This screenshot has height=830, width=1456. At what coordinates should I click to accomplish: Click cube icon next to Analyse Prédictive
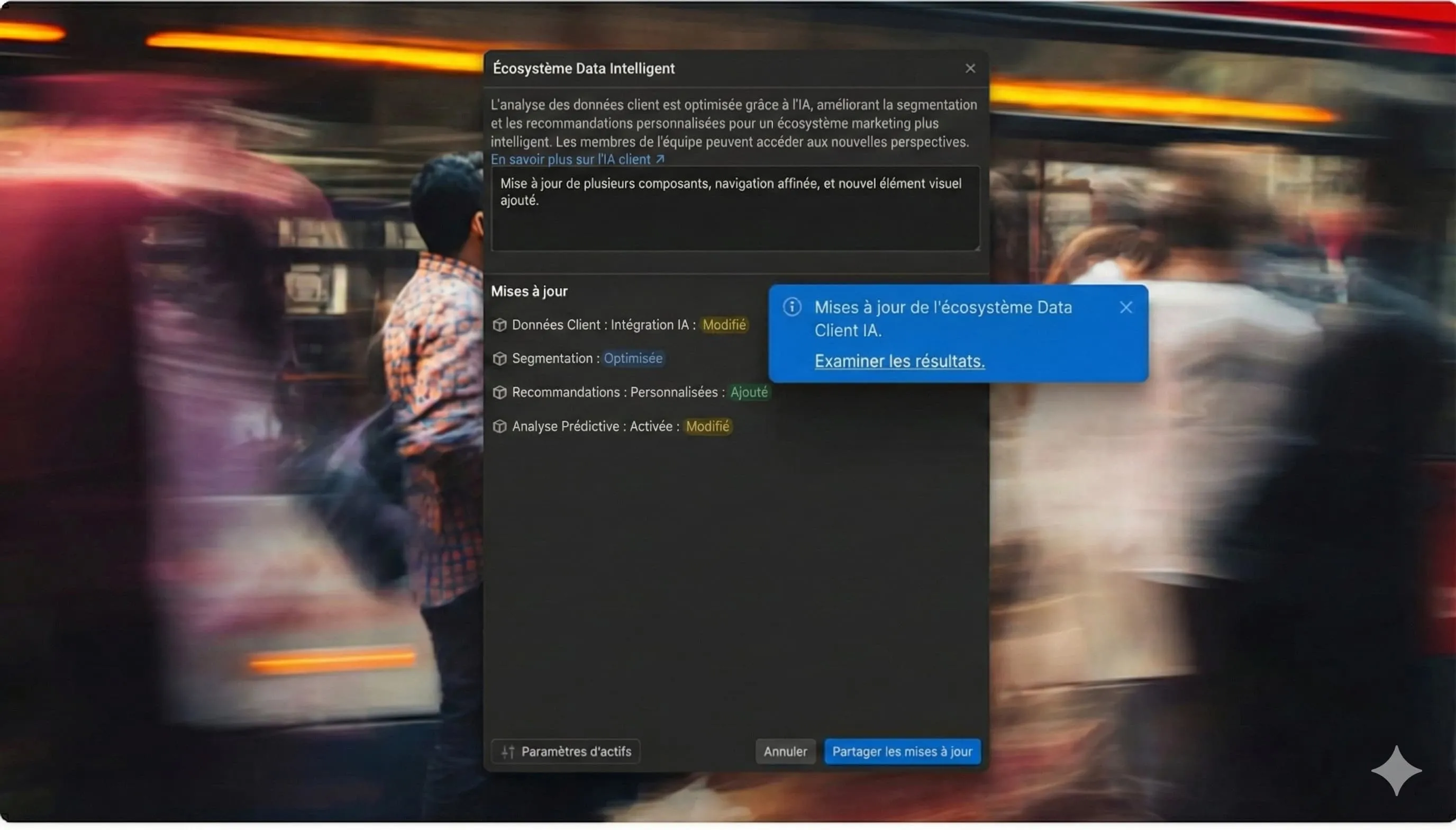tap(499, 427)
